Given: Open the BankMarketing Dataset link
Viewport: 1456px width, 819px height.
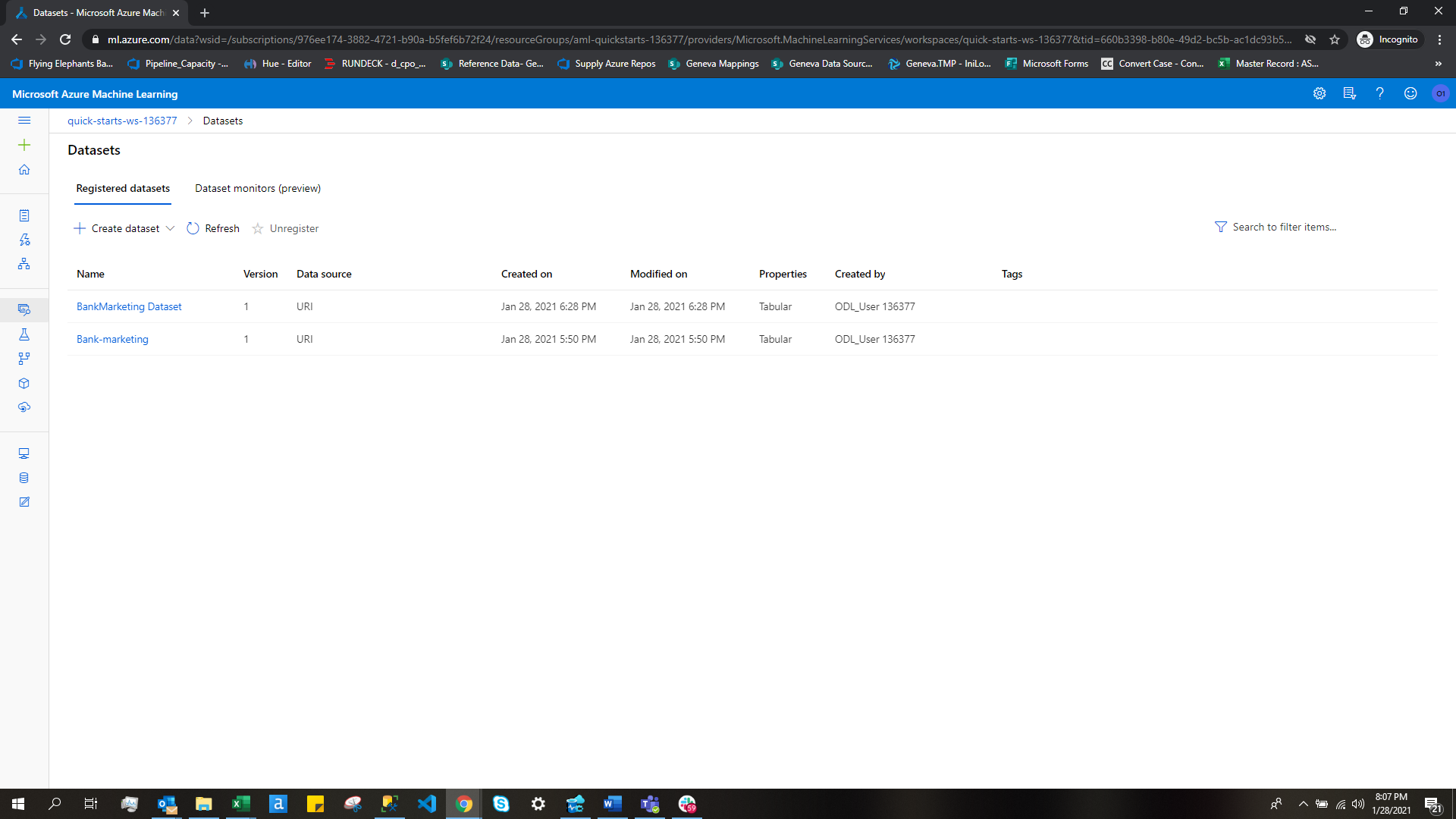Looking at the screenshot, I should (129, 306).
